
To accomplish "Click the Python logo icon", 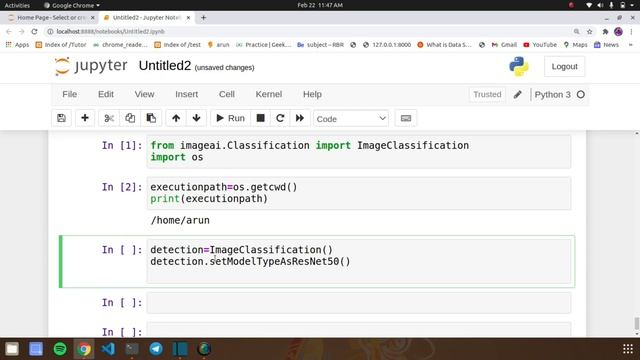I will 519,66.
